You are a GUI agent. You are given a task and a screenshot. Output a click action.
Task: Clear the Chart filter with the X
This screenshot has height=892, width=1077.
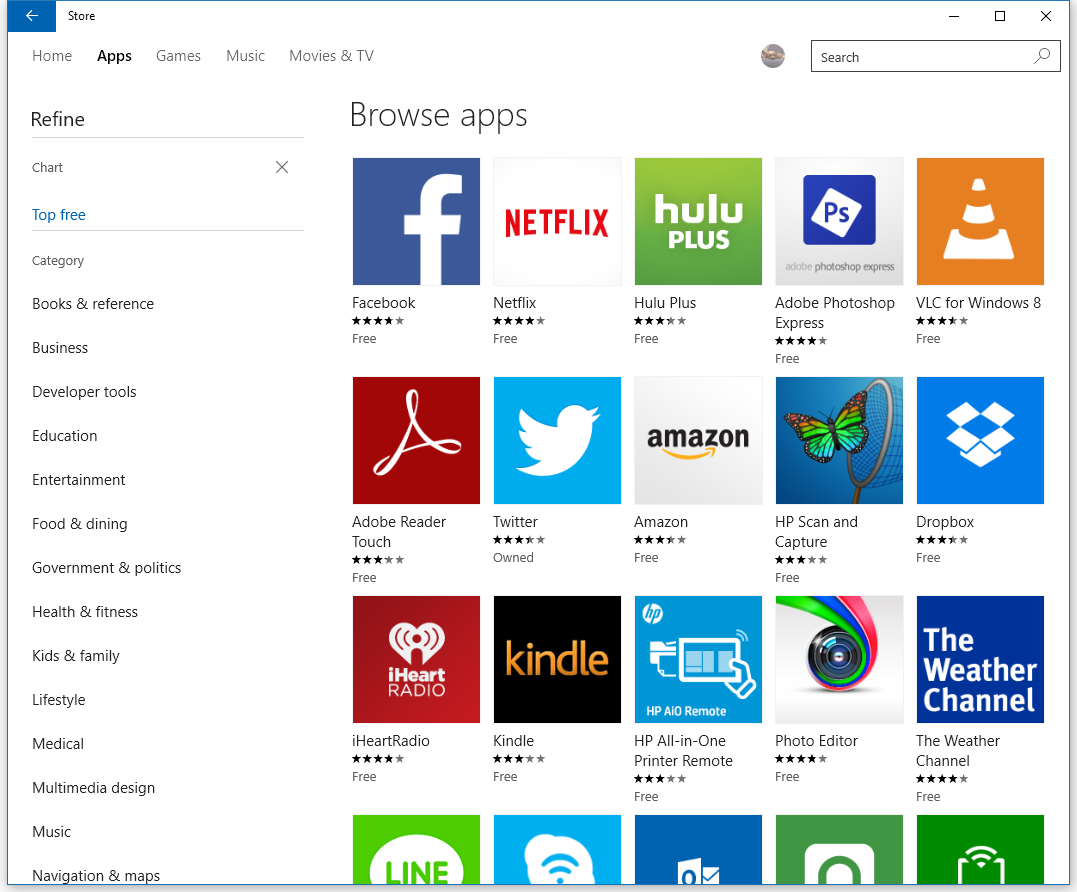click(282, 167)
